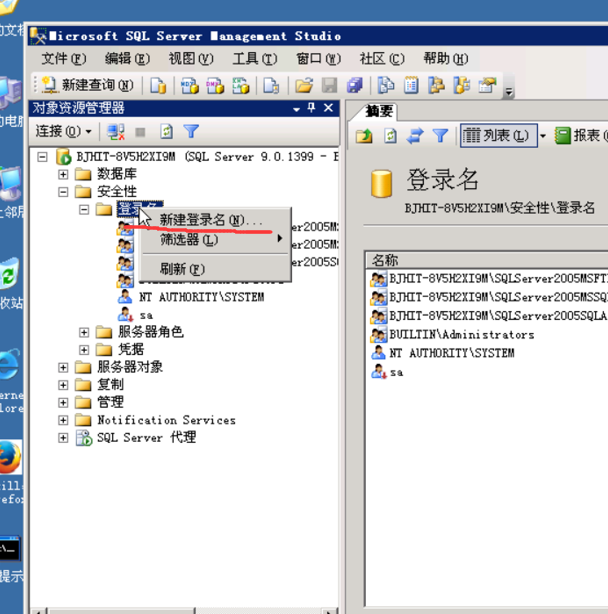Select NT AUTHORITY\SYSTEM in Object Explorer tree

(x=202, y=297)
